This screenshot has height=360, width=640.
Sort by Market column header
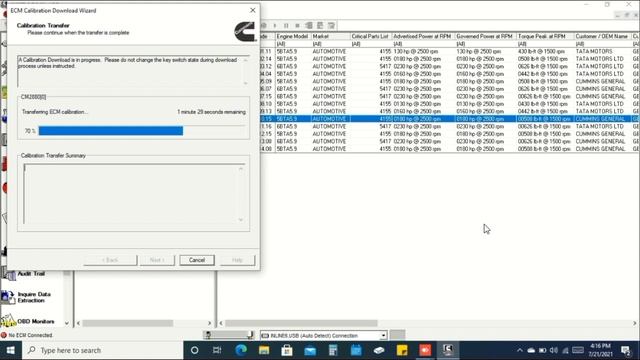pyautogui.click(x=330, y=36)
